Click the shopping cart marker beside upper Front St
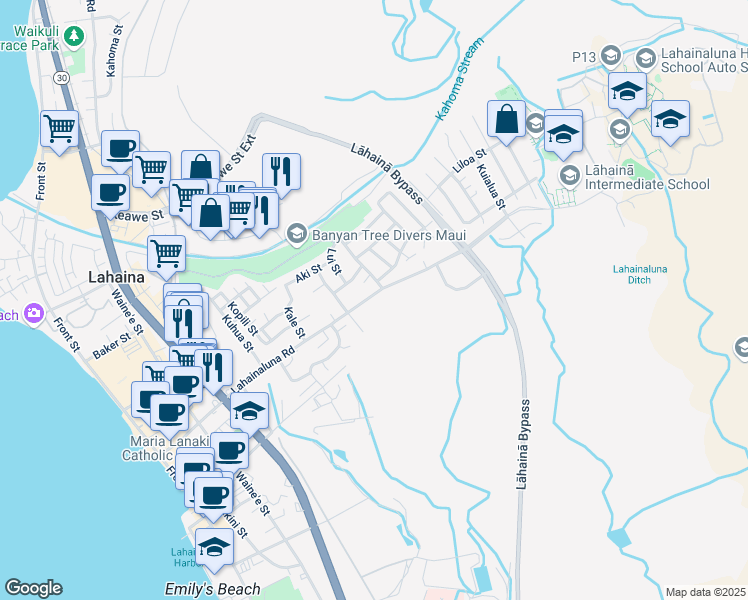 [60, 128]
